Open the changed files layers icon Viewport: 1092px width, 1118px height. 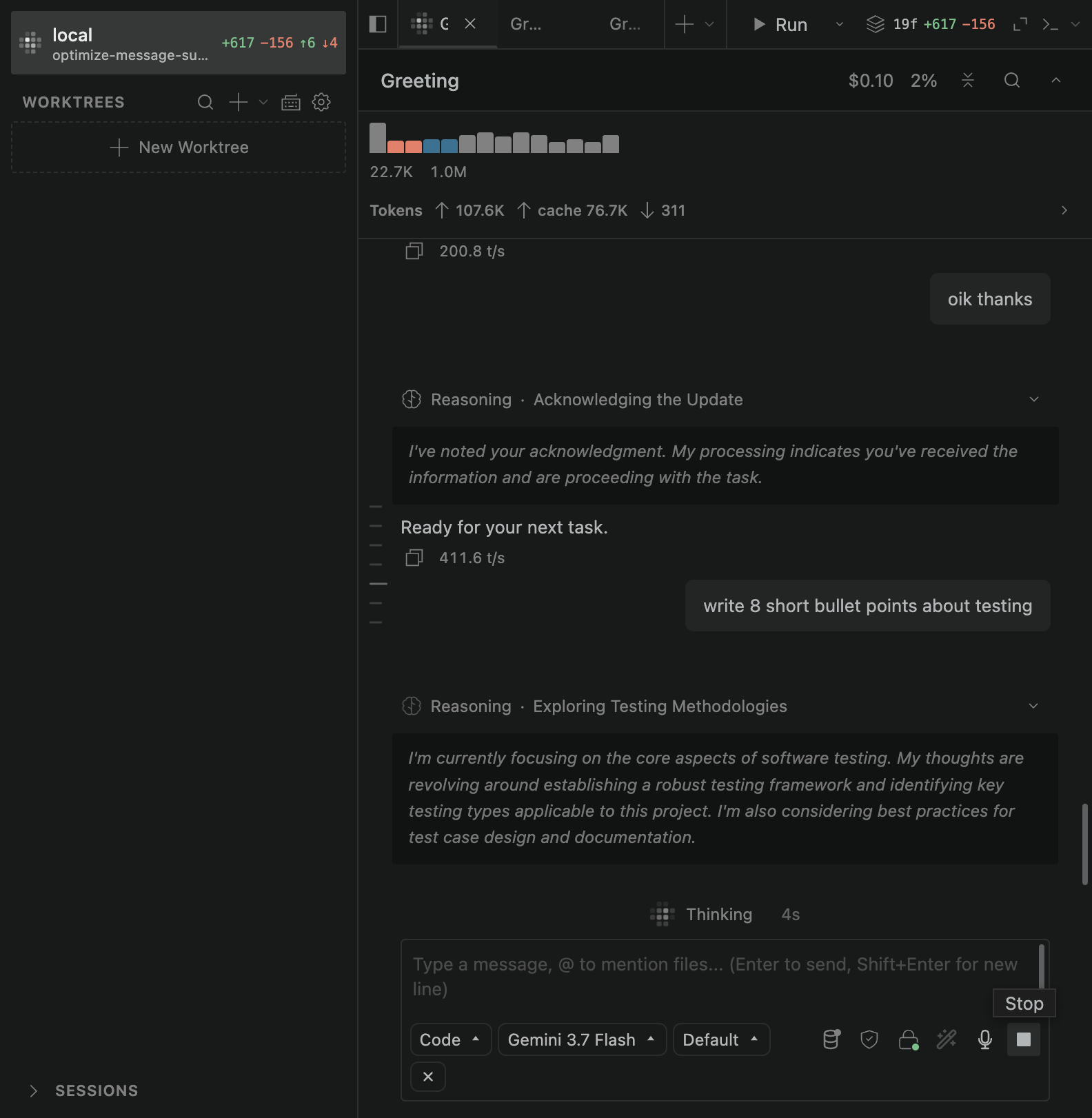(x=875, y=24)
